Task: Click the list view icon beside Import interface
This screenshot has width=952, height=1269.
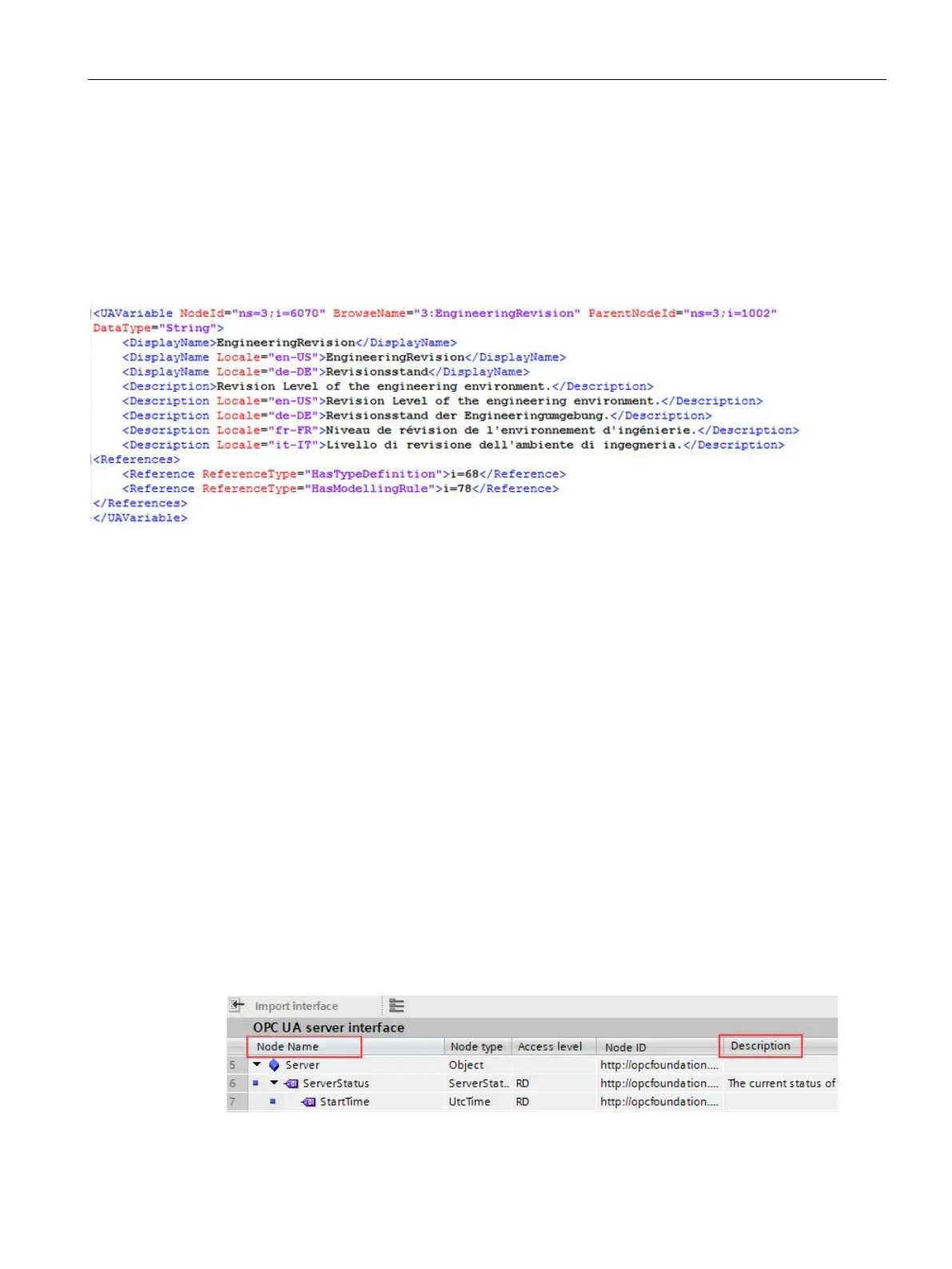Action: [x=396, y=1005]
